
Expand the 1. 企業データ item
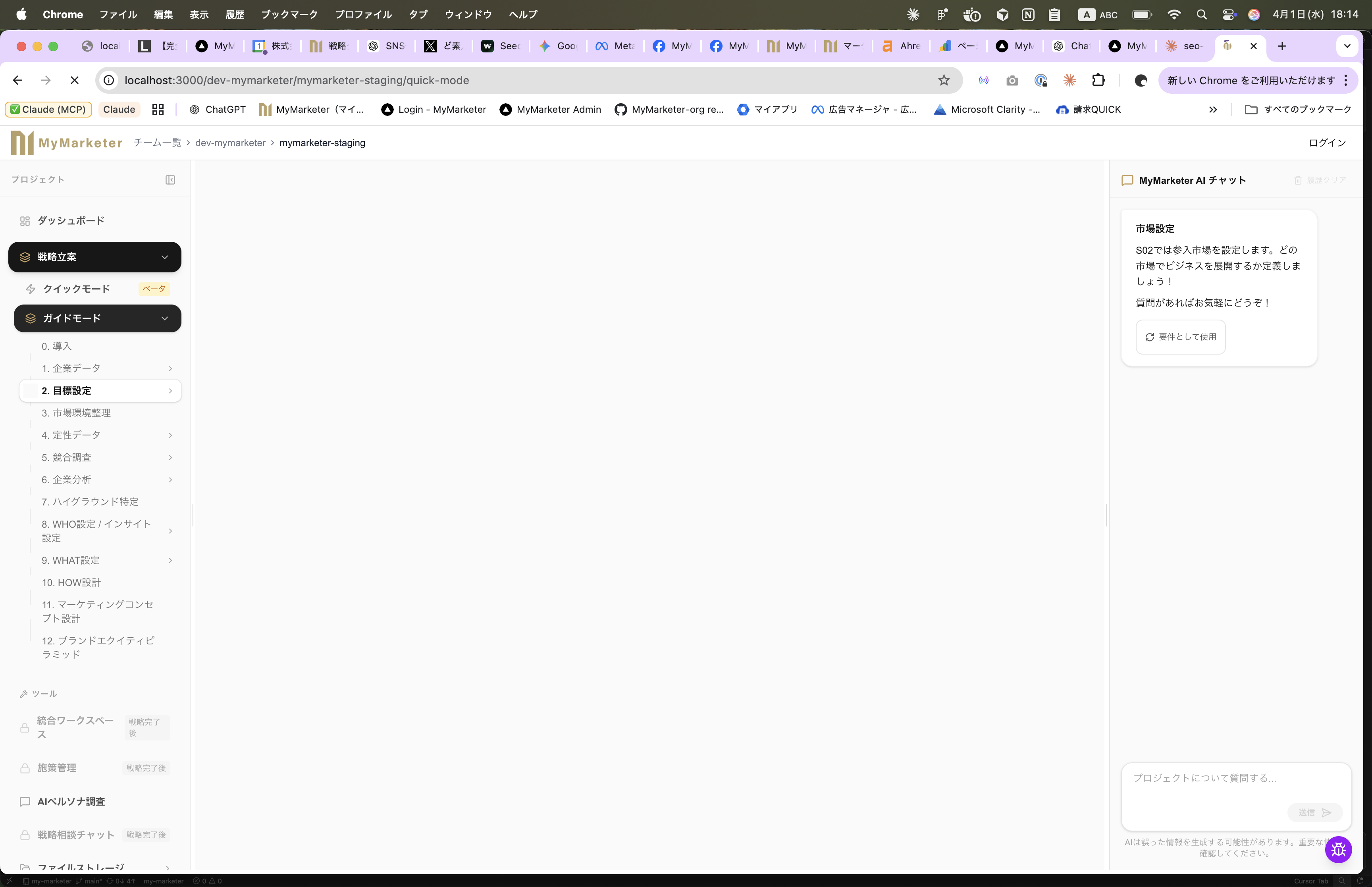170,368
